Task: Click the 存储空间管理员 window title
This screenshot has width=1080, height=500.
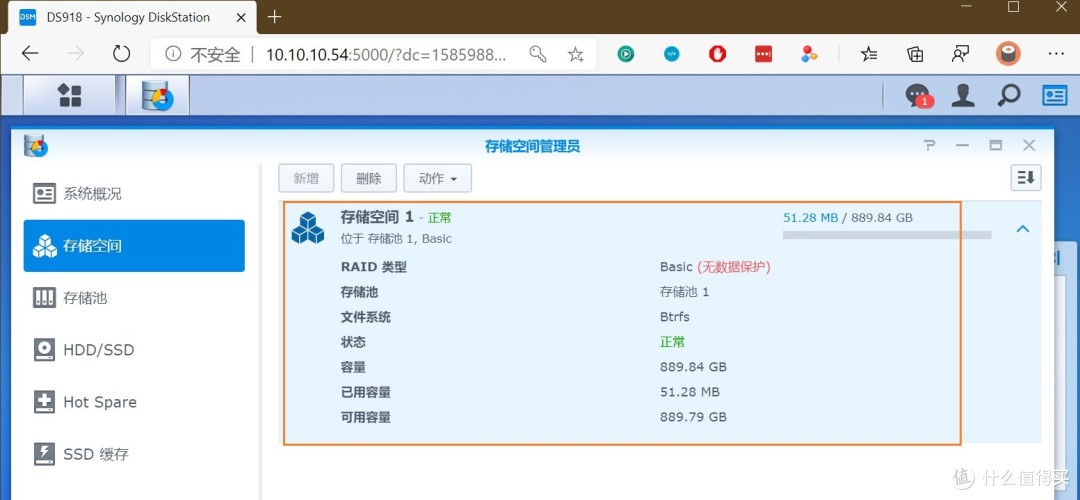Action: pos(532,146)
